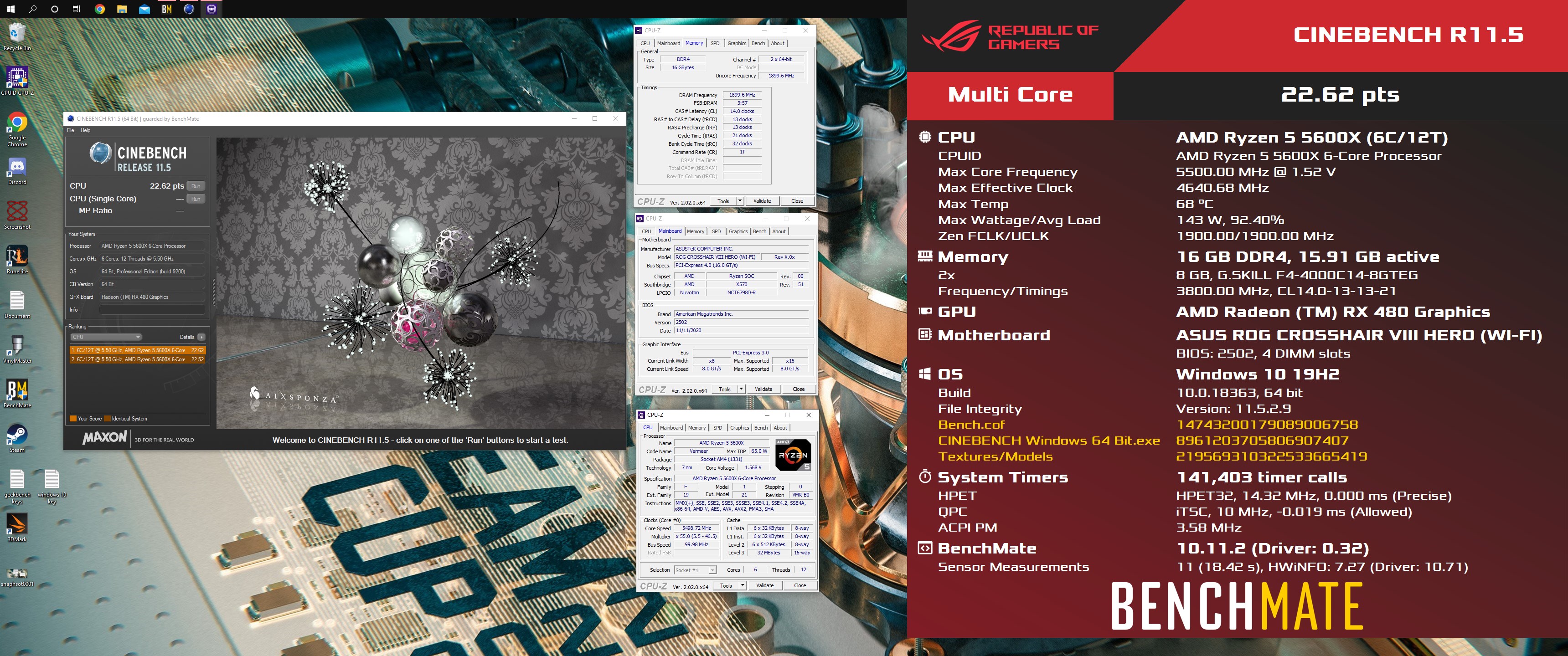The width and height of the screenshot is (1568, 656).
Task: Open CPUID CPU-Z desktop shortcut
Action: tap(17, 81)
